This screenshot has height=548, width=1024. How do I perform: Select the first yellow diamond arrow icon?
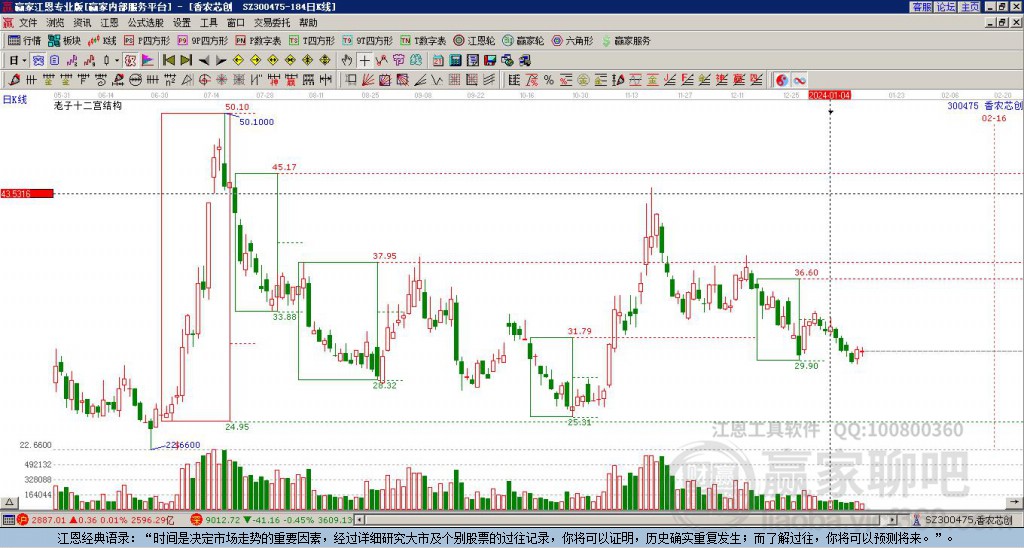238,61
